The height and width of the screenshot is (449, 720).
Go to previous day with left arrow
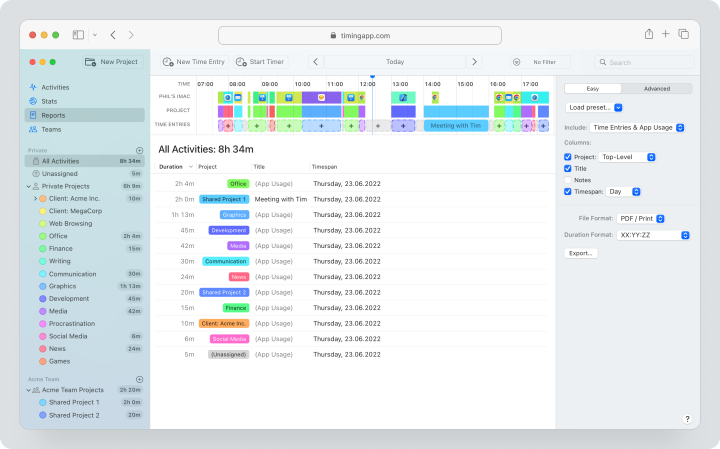(x=315, y=62)
